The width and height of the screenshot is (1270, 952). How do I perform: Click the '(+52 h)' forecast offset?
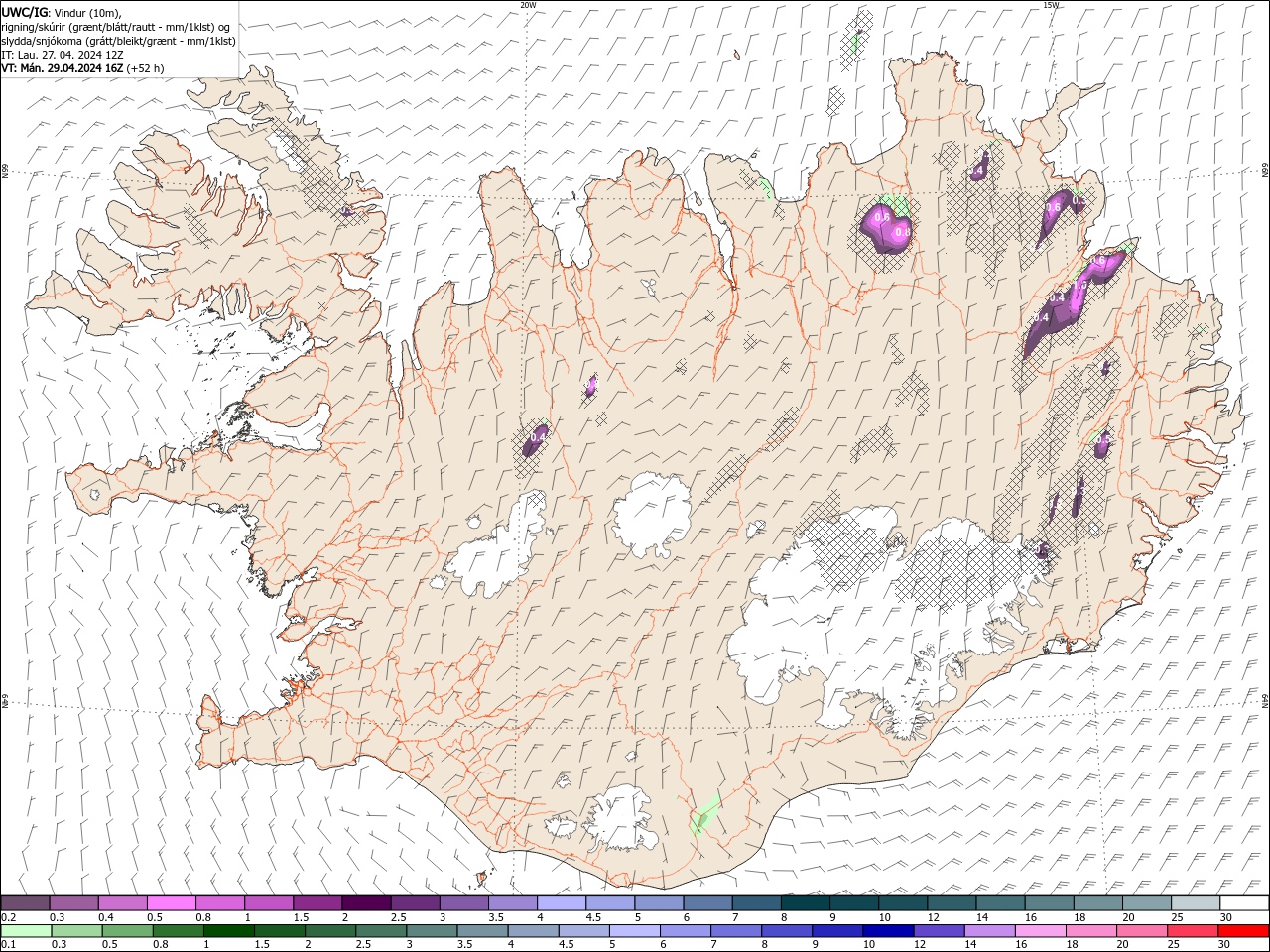[146, 68]
